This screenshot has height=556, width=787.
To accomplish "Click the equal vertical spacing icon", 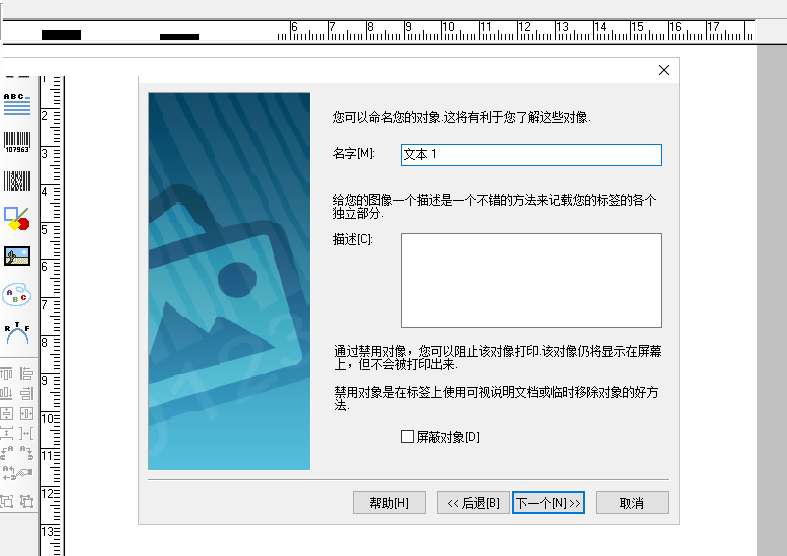I will [7, 433].
